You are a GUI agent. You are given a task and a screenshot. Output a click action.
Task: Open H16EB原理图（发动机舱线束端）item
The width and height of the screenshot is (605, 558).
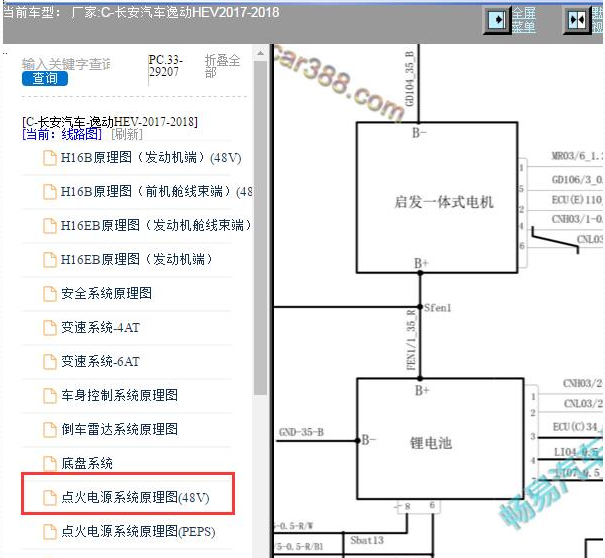156,225
